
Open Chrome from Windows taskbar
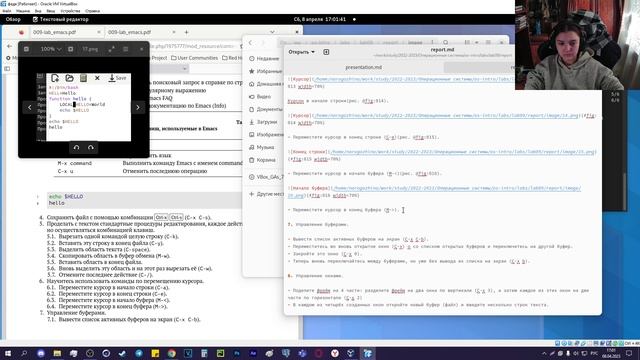point(171,353)
